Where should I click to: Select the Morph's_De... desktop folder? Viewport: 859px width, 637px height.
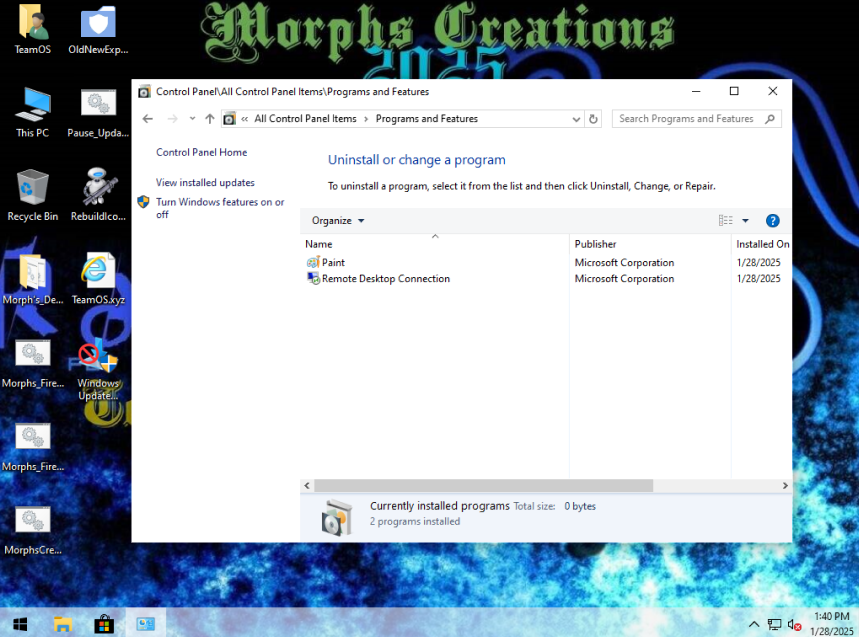pyautogui.click(x=33, y=279)
